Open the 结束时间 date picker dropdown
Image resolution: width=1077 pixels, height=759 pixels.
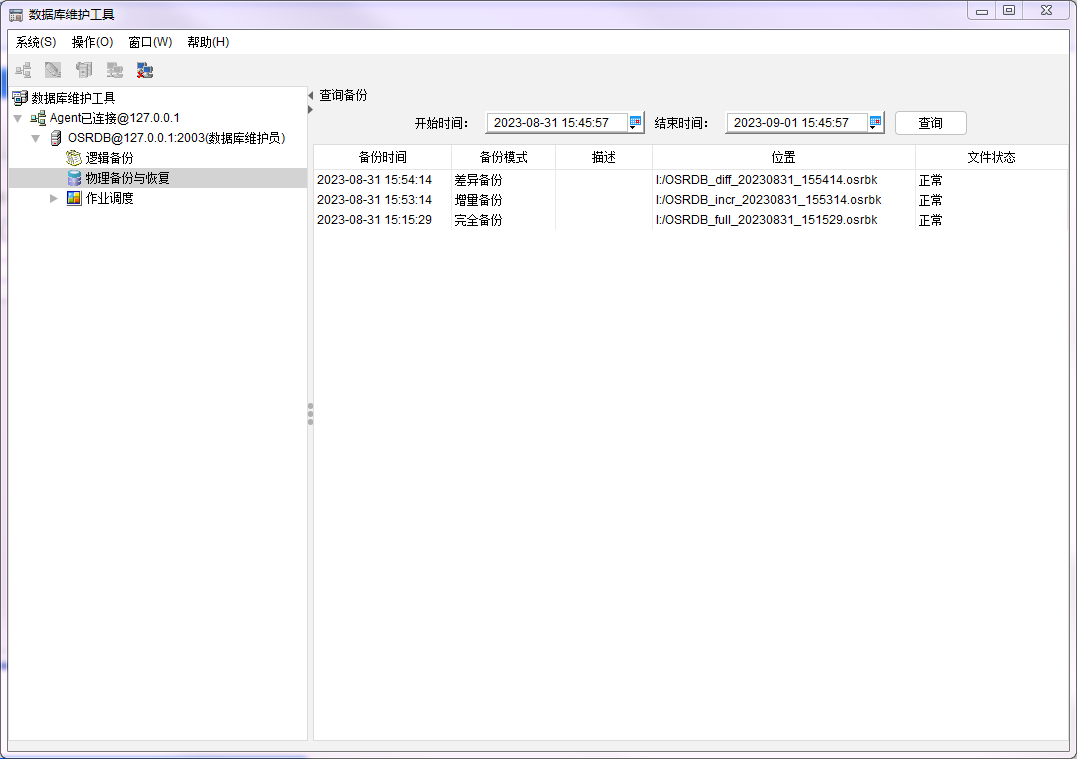click(874, 122)
